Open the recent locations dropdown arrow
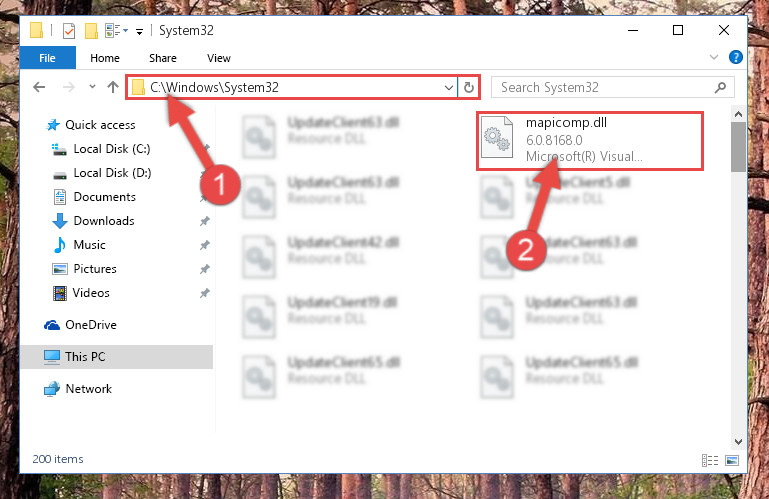This screenshot has height=499, width=769. 92,87
